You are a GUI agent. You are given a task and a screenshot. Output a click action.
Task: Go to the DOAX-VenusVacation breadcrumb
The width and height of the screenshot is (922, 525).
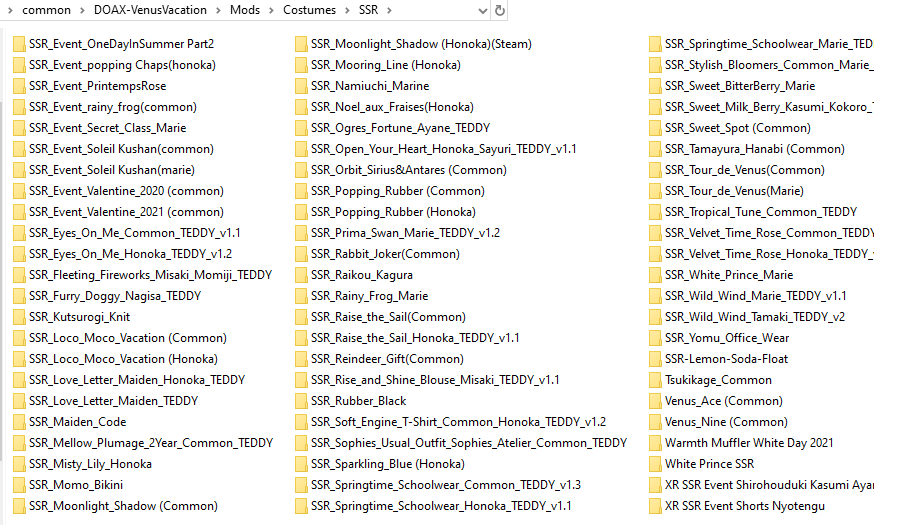click(151, 10)
